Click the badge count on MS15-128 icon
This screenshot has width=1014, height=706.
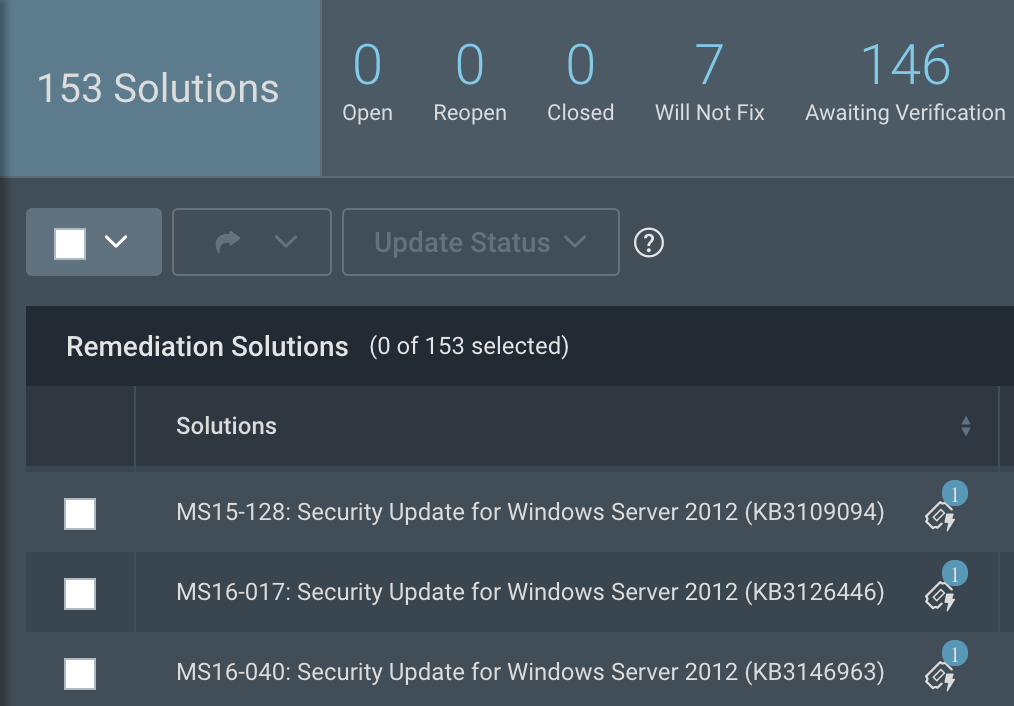coord(955,493)
